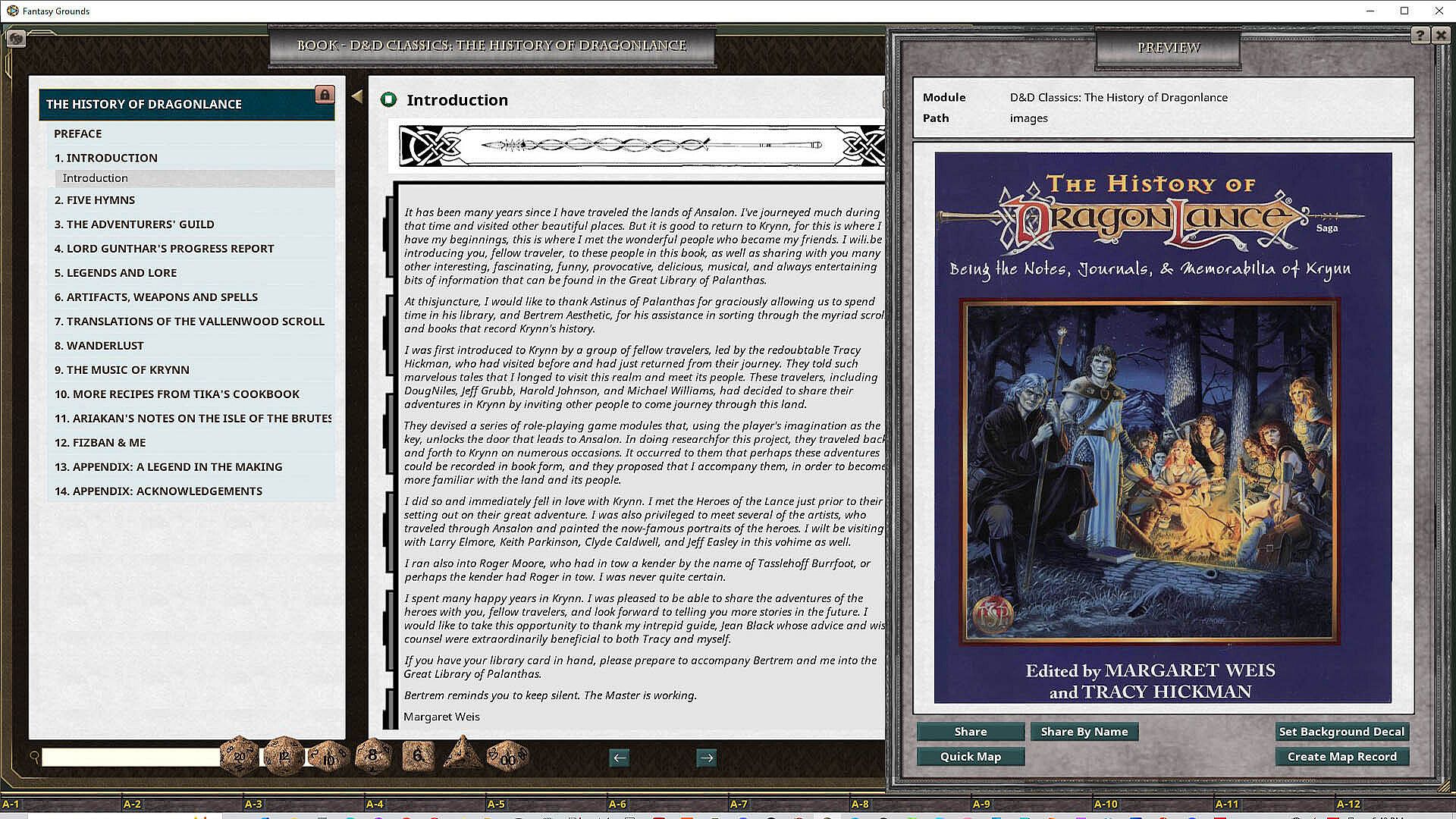Collapse the book index with the arrow
Screen dimensions: 1456x819
[x=357, y=96]
